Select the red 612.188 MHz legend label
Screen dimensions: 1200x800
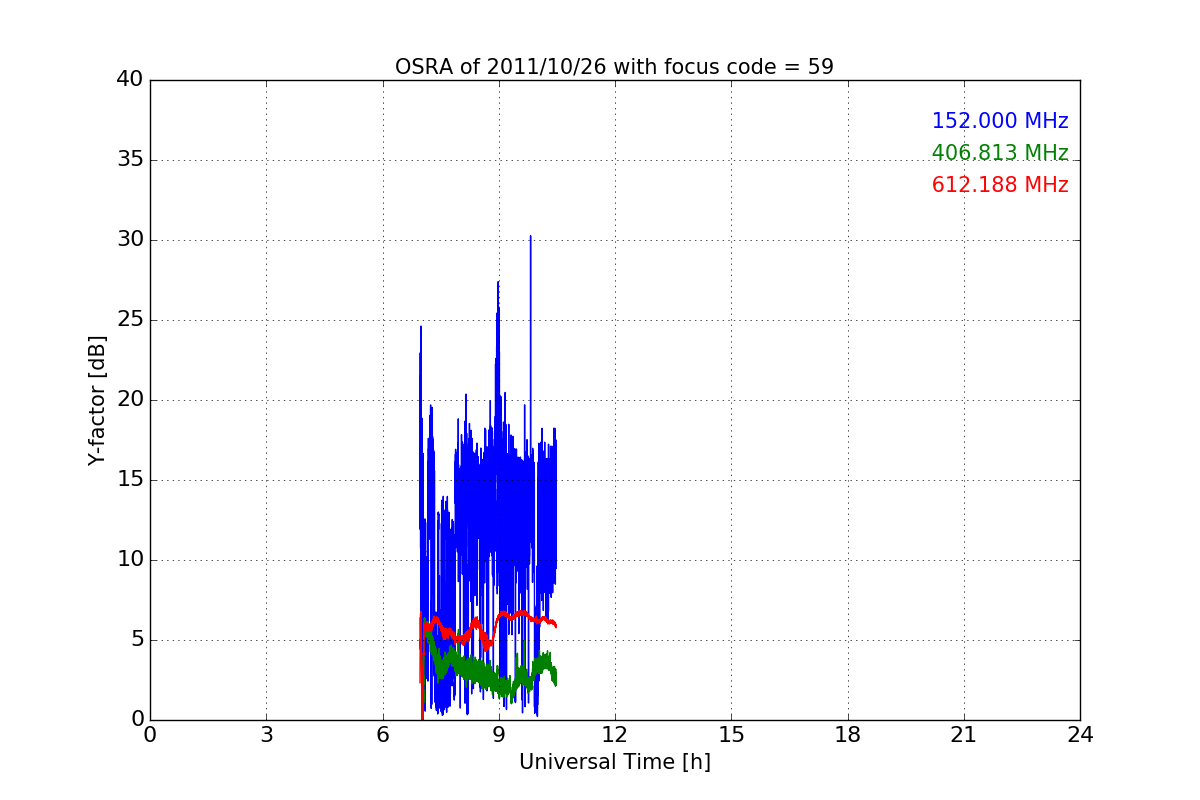pyautogui.click(x=1000, y=185)
